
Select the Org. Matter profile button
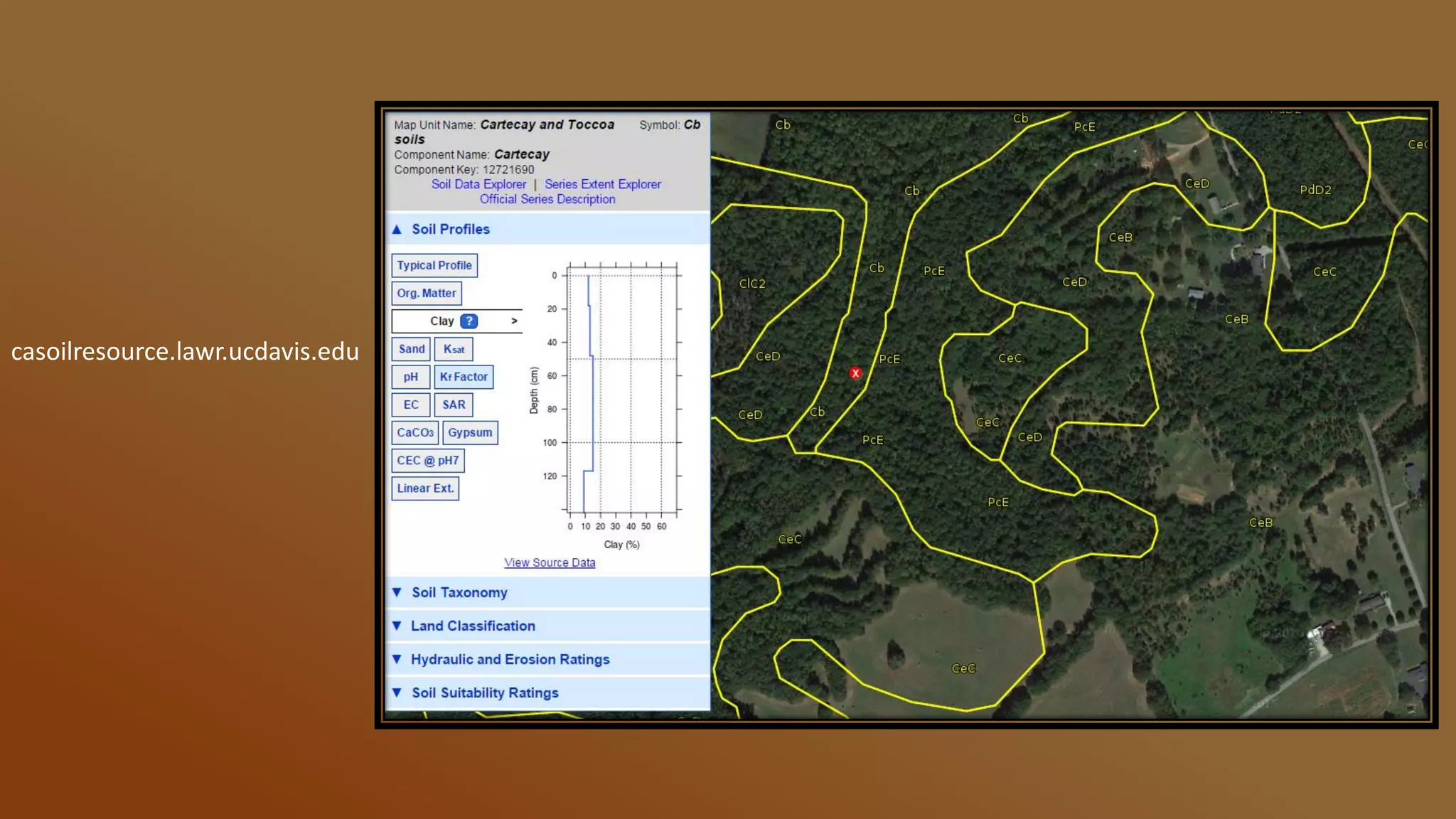[426, 293]
